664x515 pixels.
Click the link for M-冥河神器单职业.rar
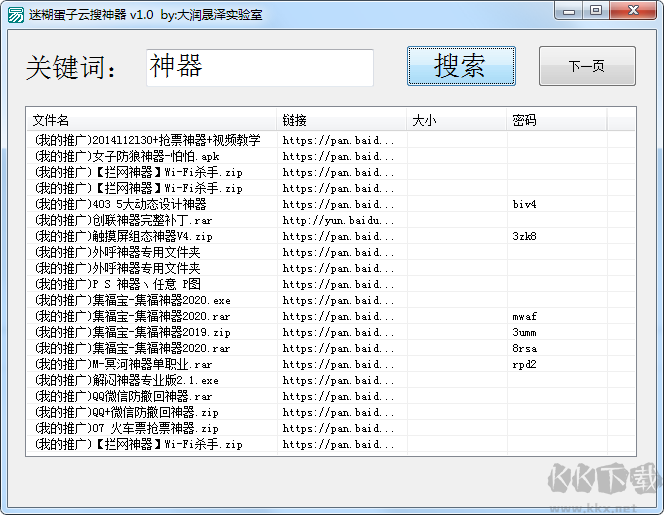point(338,364)
